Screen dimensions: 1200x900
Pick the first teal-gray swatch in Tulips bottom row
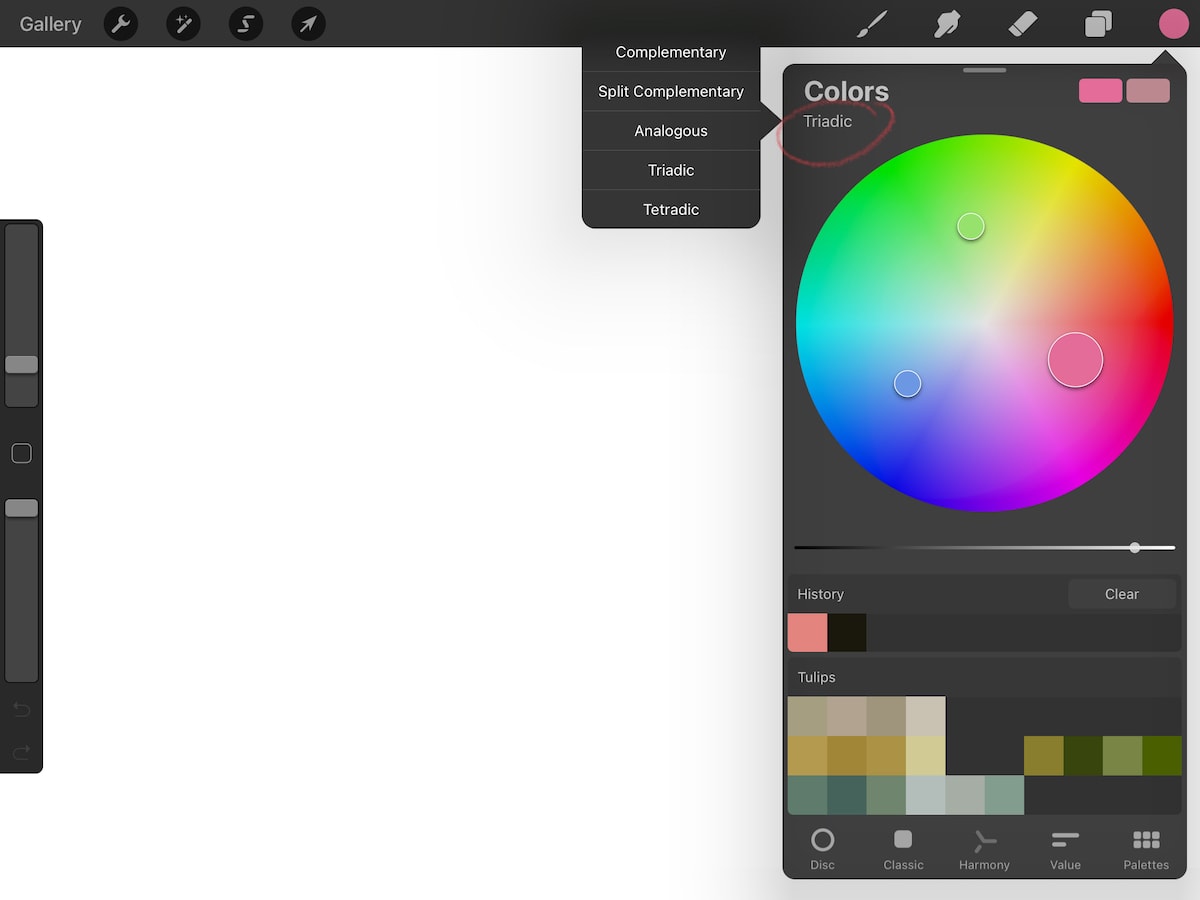coord(808,795)
